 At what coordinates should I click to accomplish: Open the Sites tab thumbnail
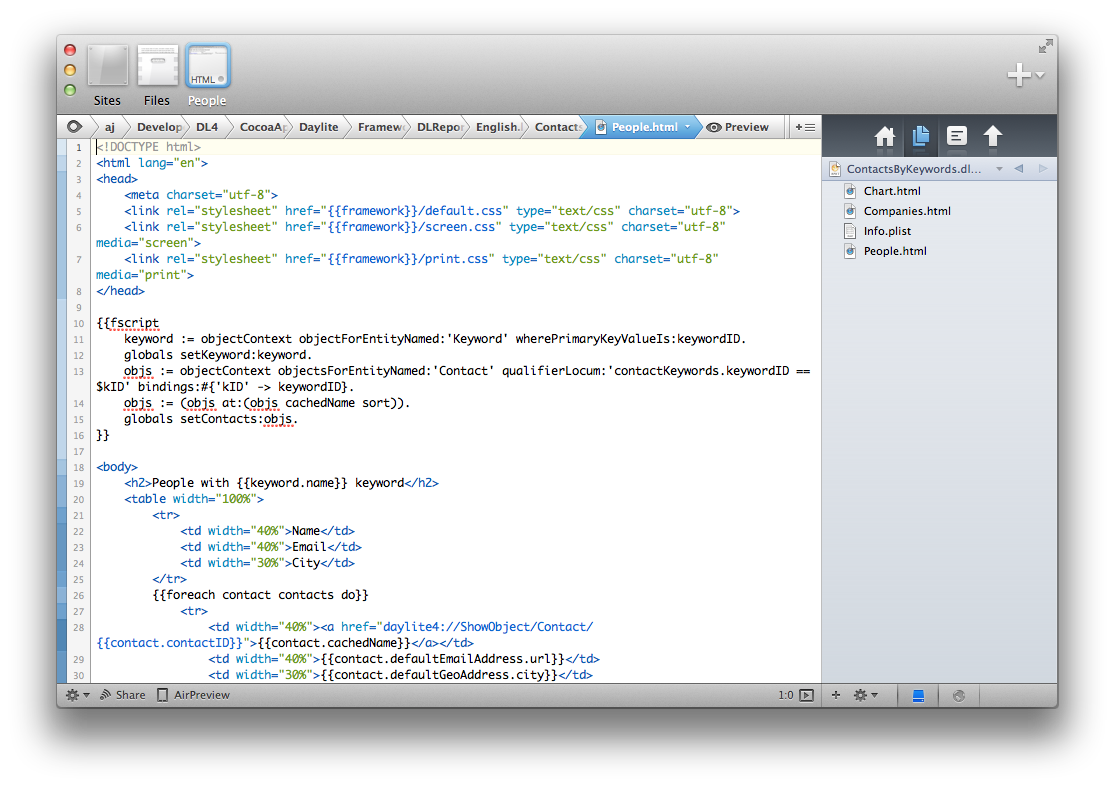[107, 65]
